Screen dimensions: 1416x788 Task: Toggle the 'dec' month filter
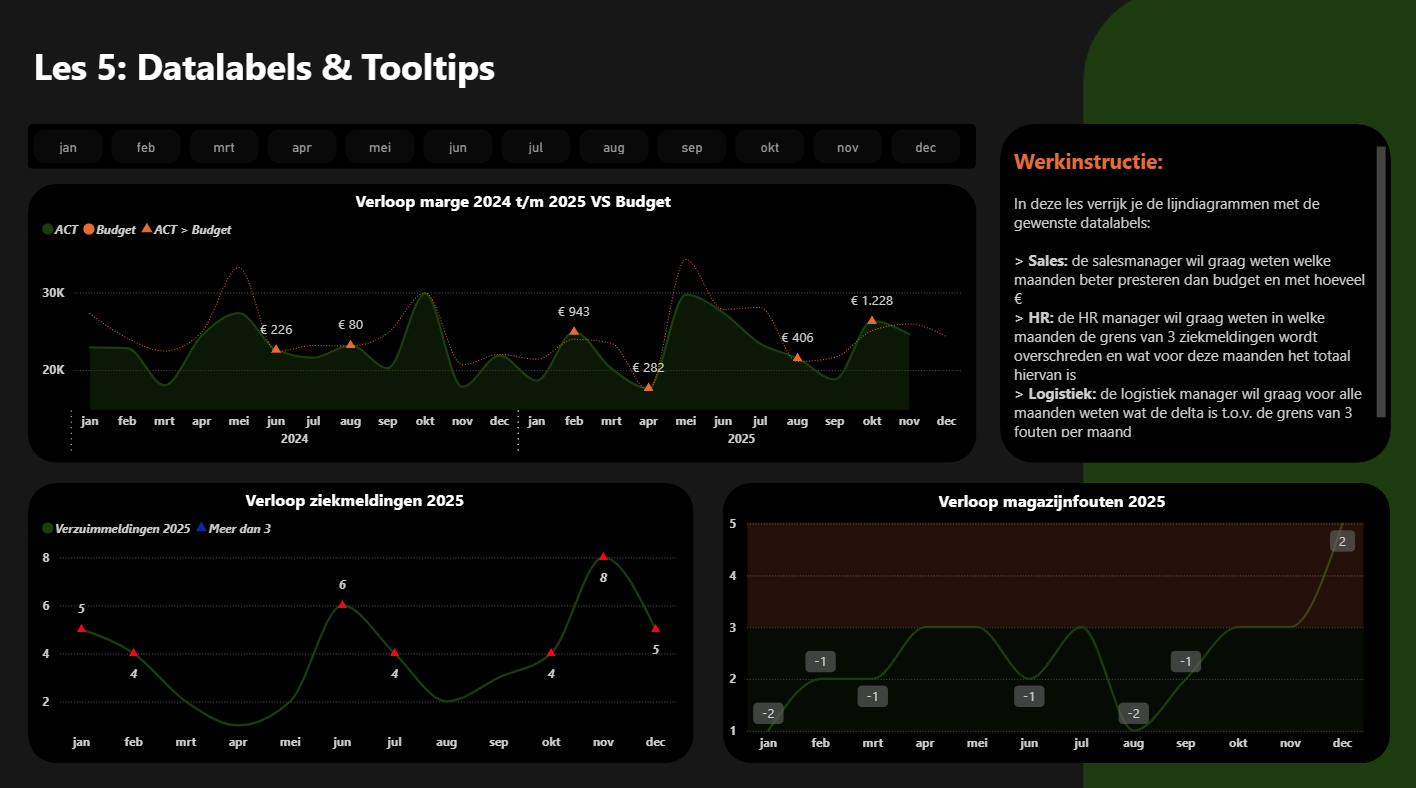coord(925,146)
